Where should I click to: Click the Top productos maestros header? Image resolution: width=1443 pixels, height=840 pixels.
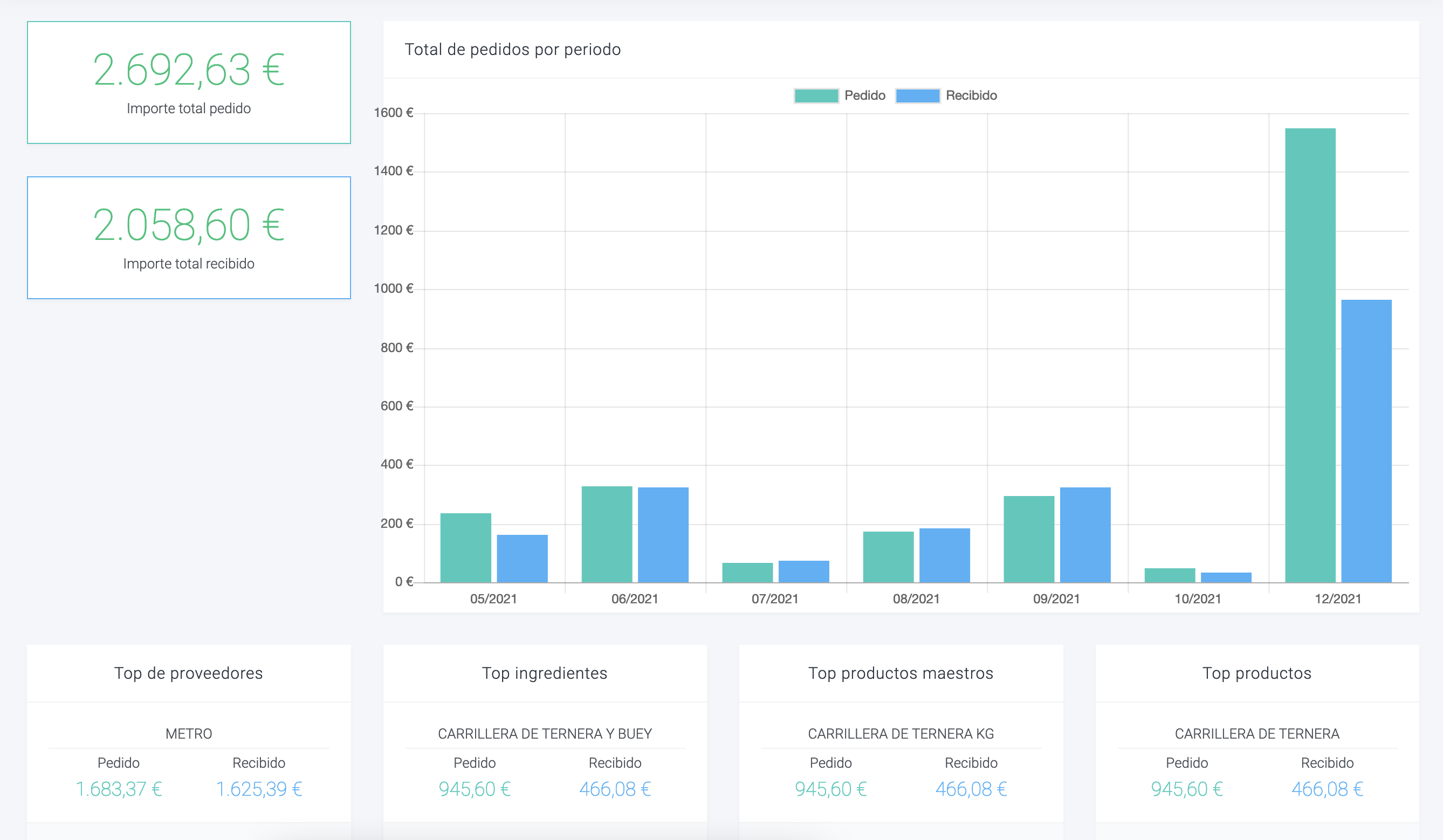[x=901, y=673]
